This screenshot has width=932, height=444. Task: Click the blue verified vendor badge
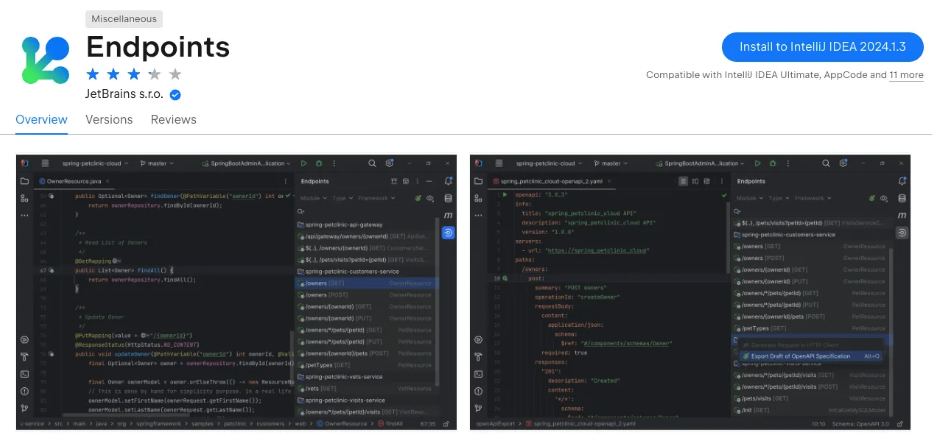(x=175, y=95)
